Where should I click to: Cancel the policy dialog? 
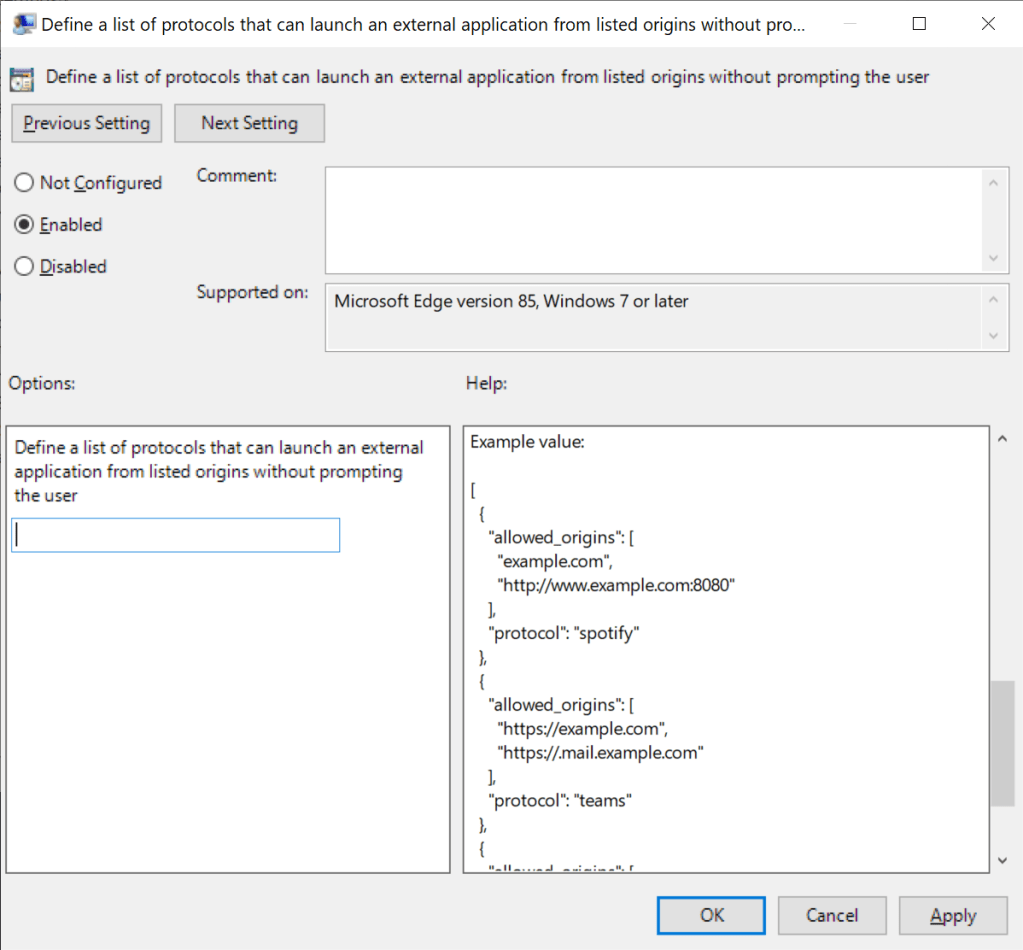point(832,915)
